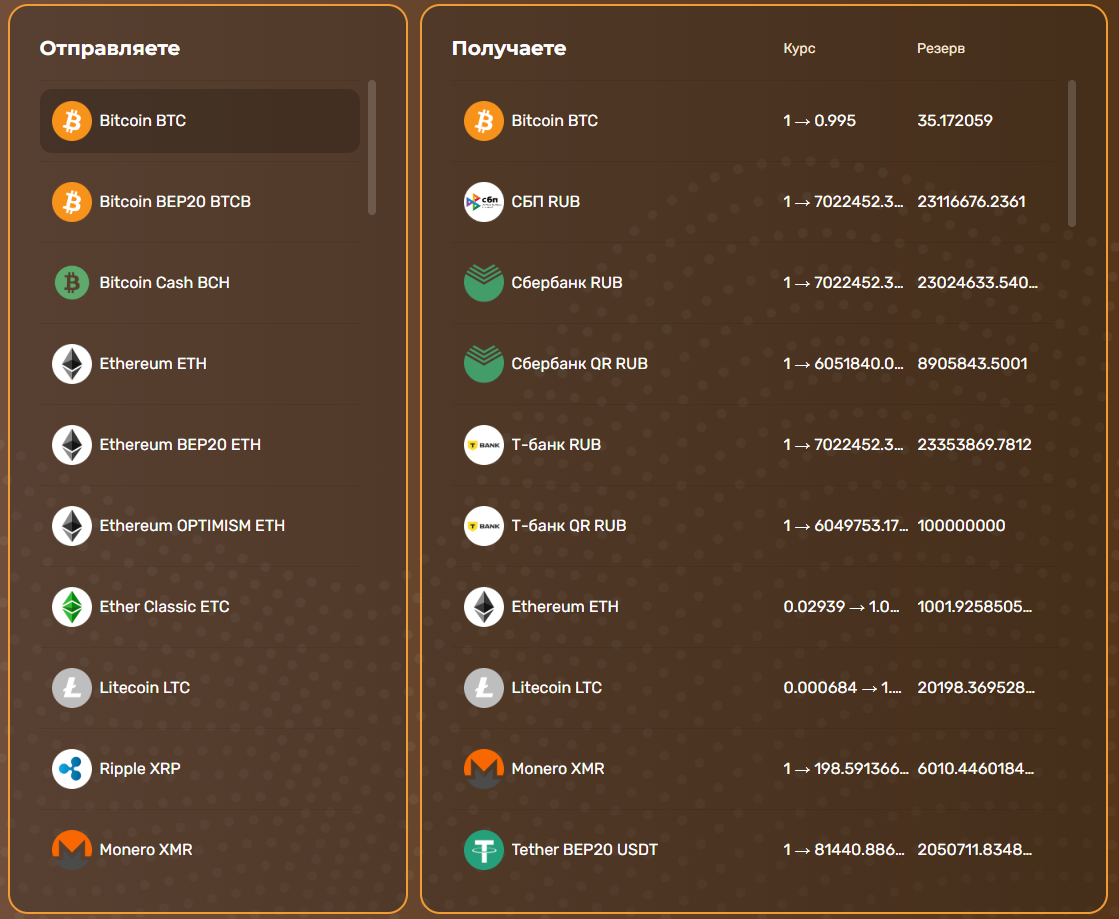
Task: Click the rate 0.02939 → 1.0… value
Action: tap(841, 606)
